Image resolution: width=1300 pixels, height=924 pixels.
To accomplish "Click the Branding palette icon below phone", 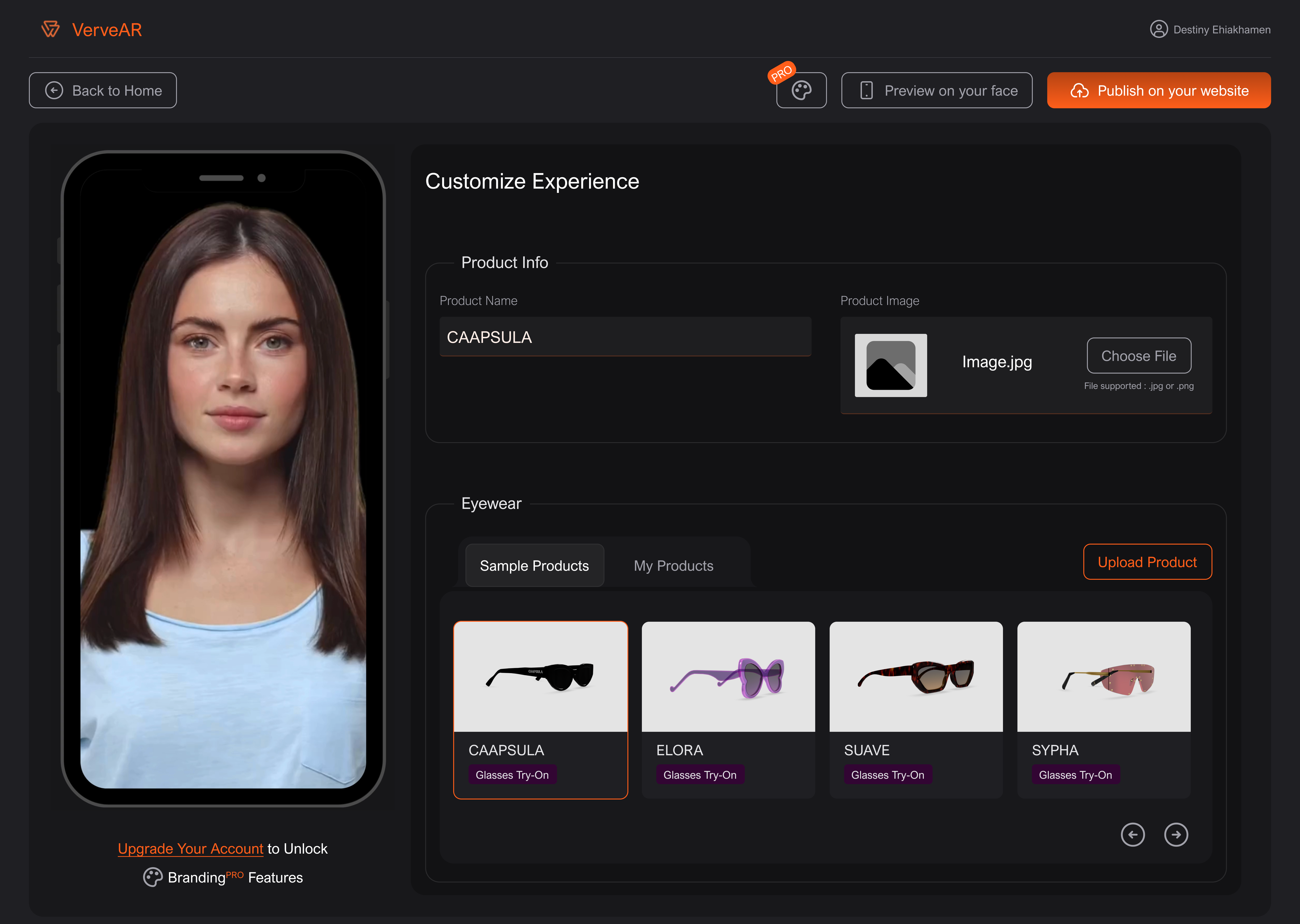I will (153, 877).
